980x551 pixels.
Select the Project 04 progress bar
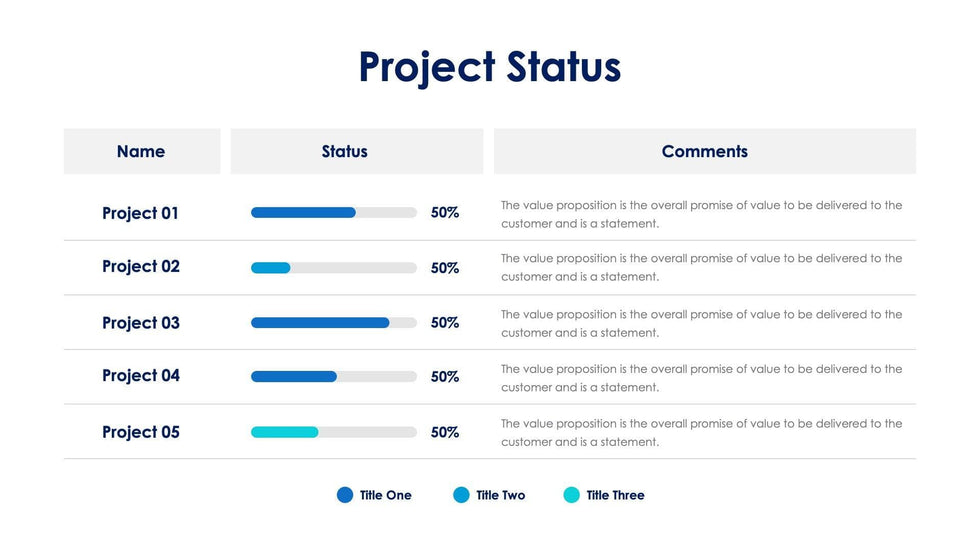pos(333,377)
